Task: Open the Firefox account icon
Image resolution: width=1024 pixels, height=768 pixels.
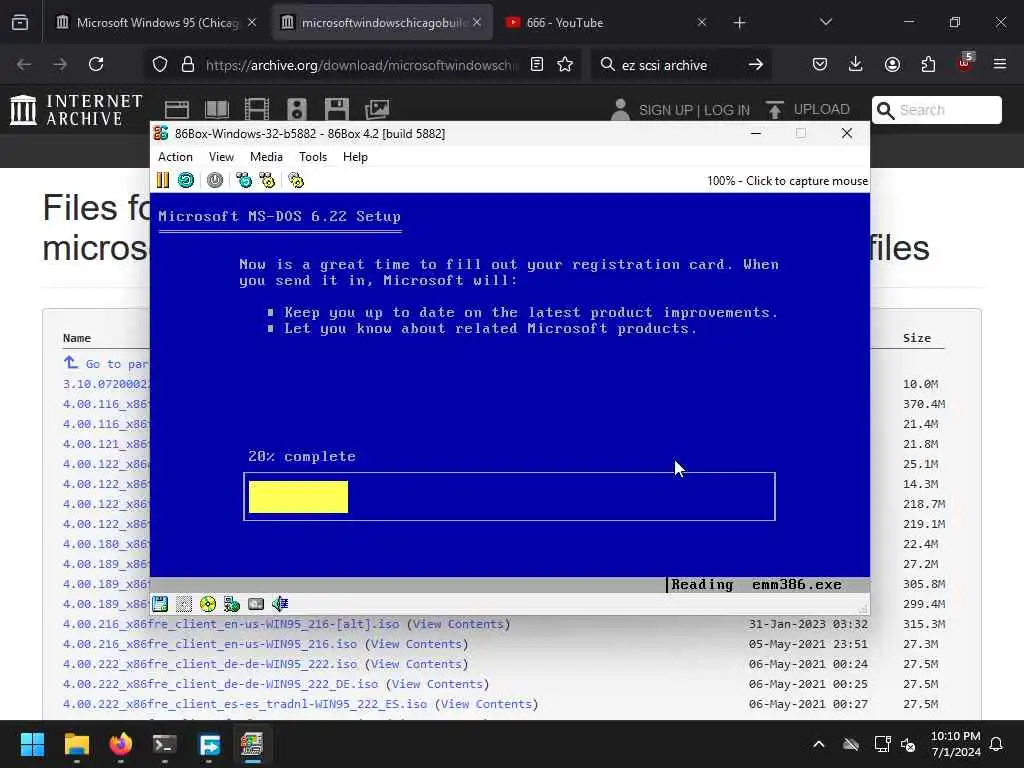Action: [x=892, y=64]
